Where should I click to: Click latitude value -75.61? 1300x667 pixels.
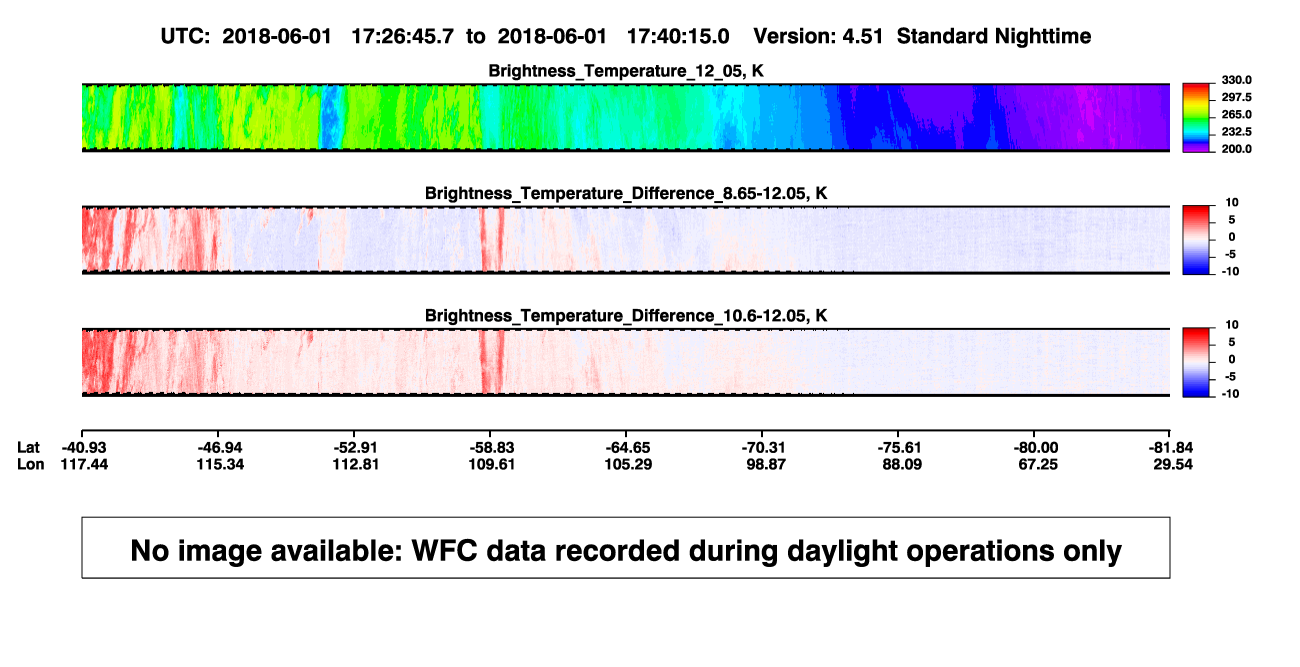(899, 447)
